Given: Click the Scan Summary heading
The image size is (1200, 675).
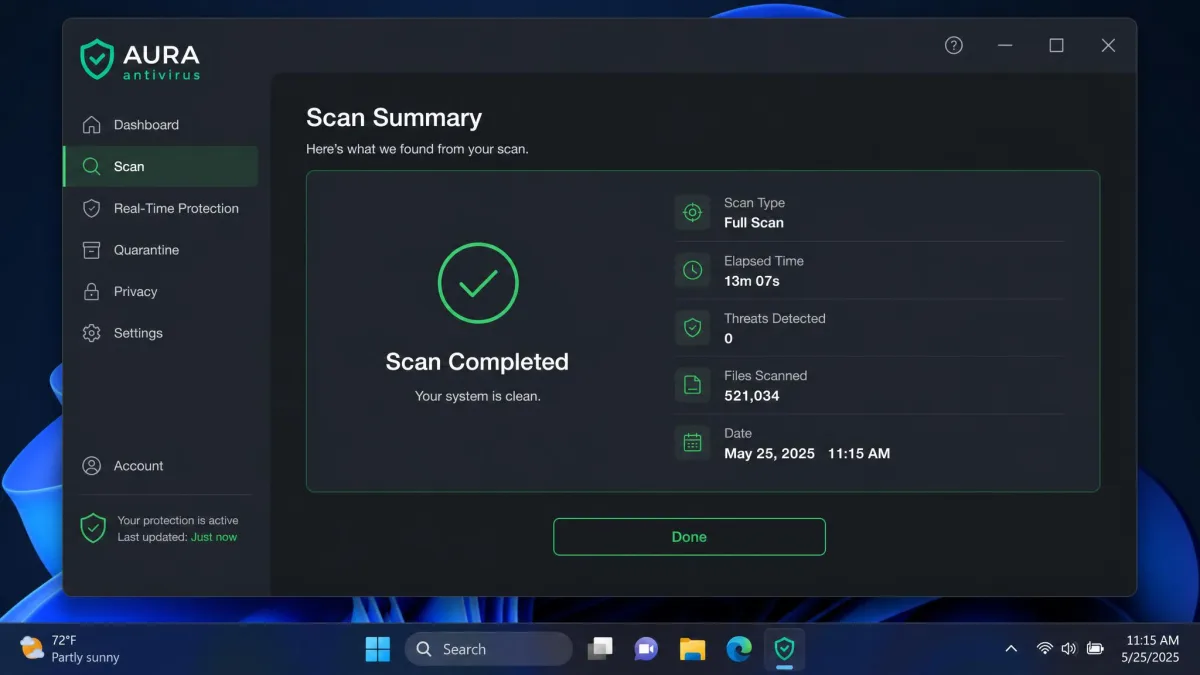Looking at the screenshot, I should [394, 118].
